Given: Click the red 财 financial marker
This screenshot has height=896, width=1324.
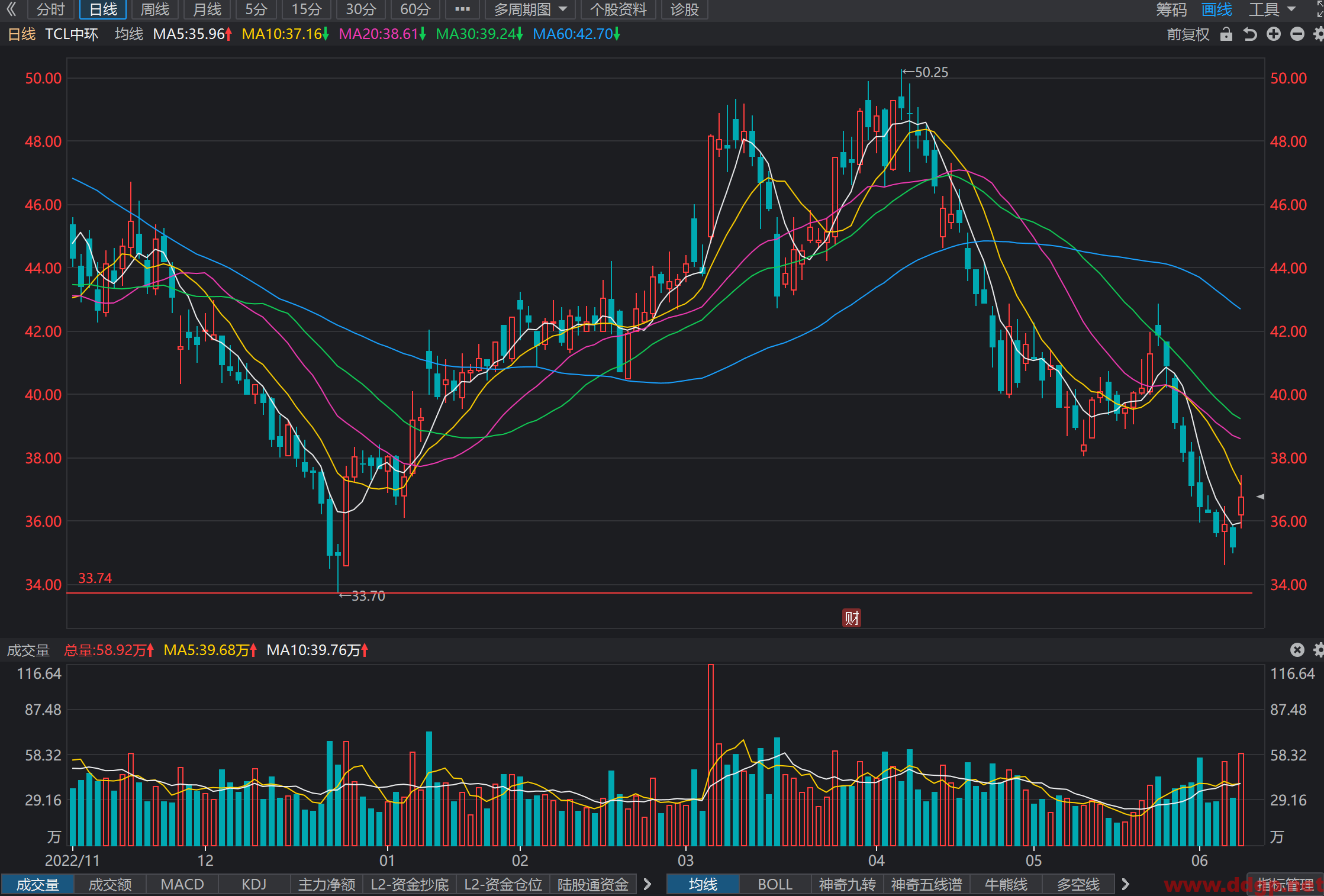Looking at the screenshot, I should (x=852, y=618).
